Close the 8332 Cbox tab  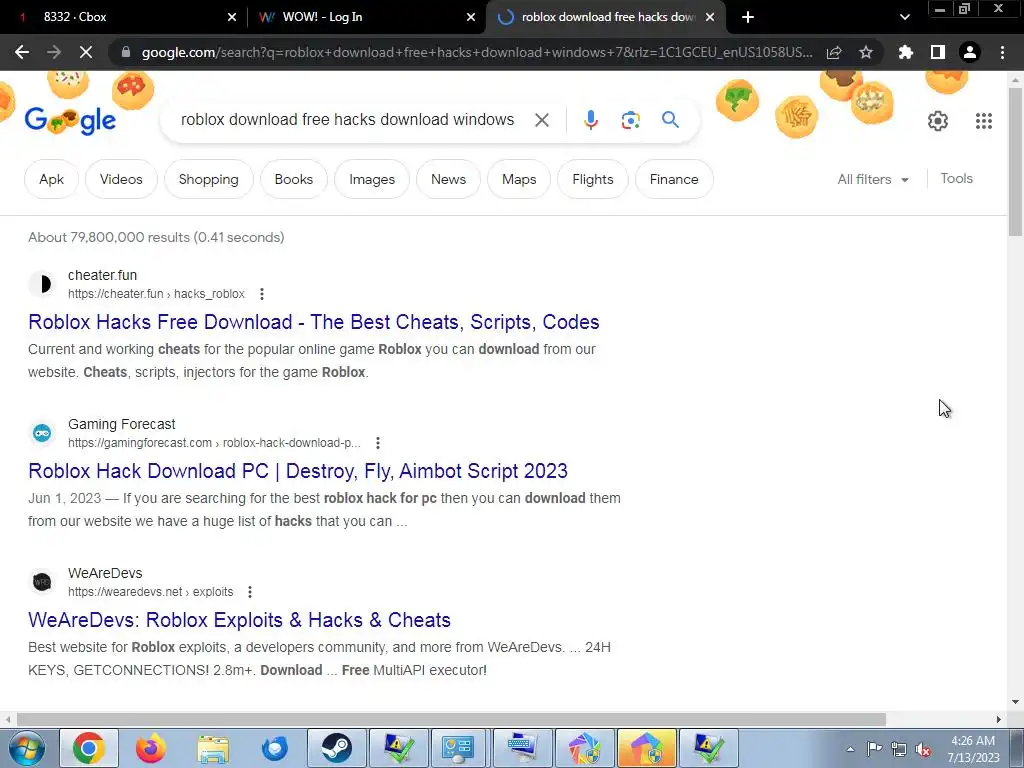click(x=232, y=18)
